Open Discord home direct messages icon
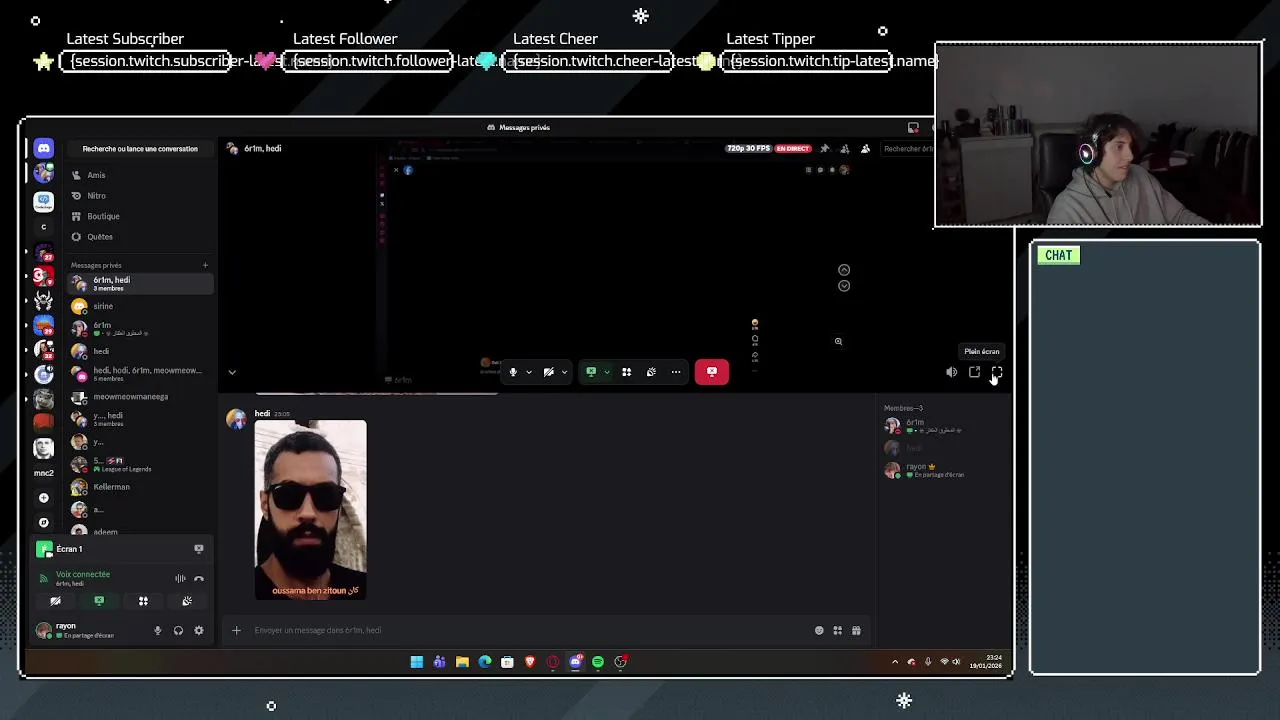This screenshot has width=1280, height=720. (43, 148)
